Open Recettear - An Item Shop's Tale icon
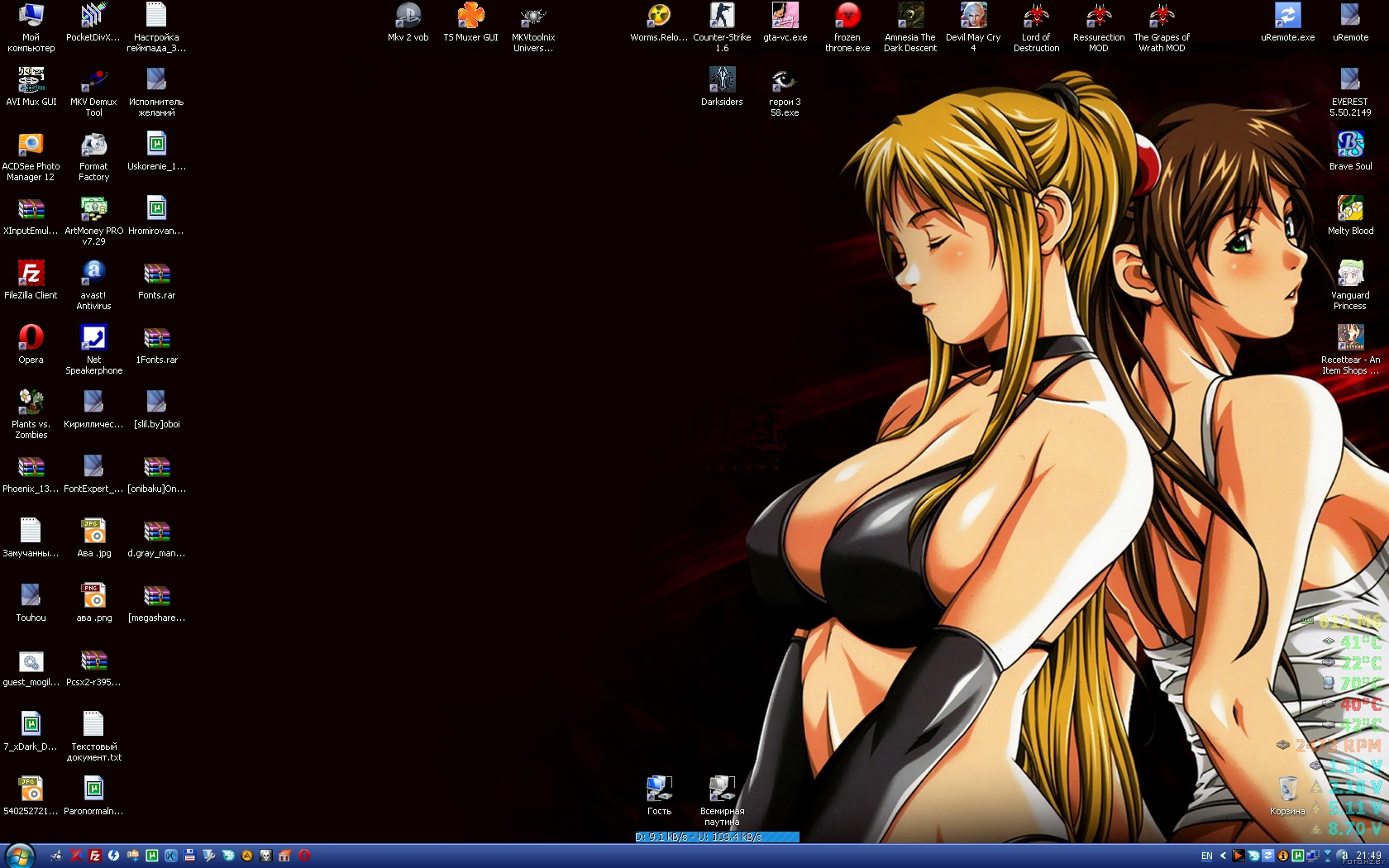The height and width of the screenshot is (868, 1389). (1350, 350)
